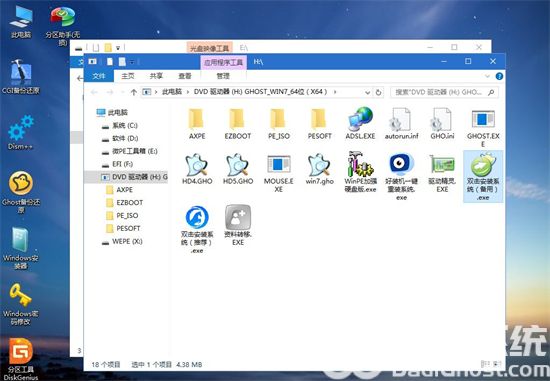
Task: Select the MOUSE.EXE file
Action: pos(279,173)
